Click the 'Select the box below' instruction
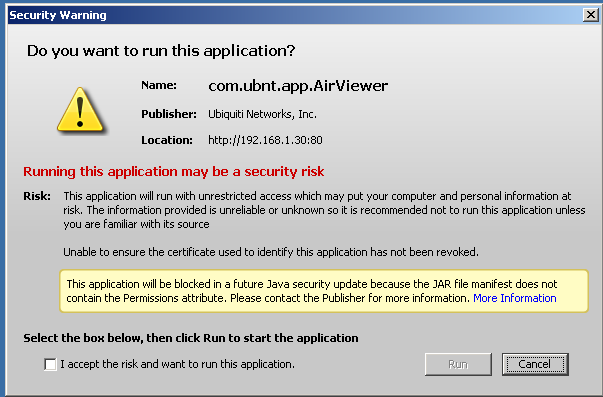 point(191,338)
